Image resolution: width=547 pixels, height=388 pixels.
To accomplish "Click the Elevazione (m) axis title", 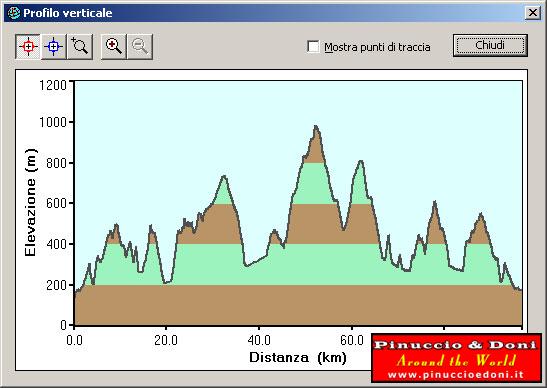I will [x=31, y=203].
